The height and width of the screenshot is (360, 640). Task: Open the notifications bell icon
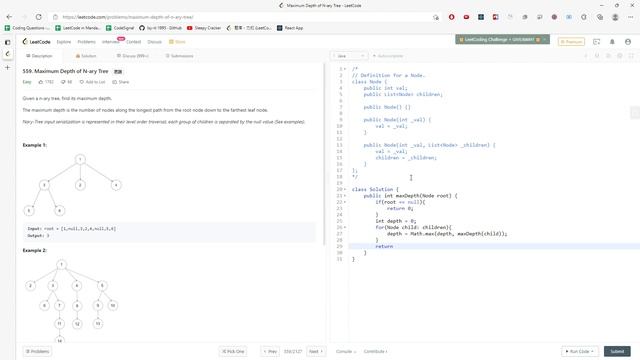612,42
